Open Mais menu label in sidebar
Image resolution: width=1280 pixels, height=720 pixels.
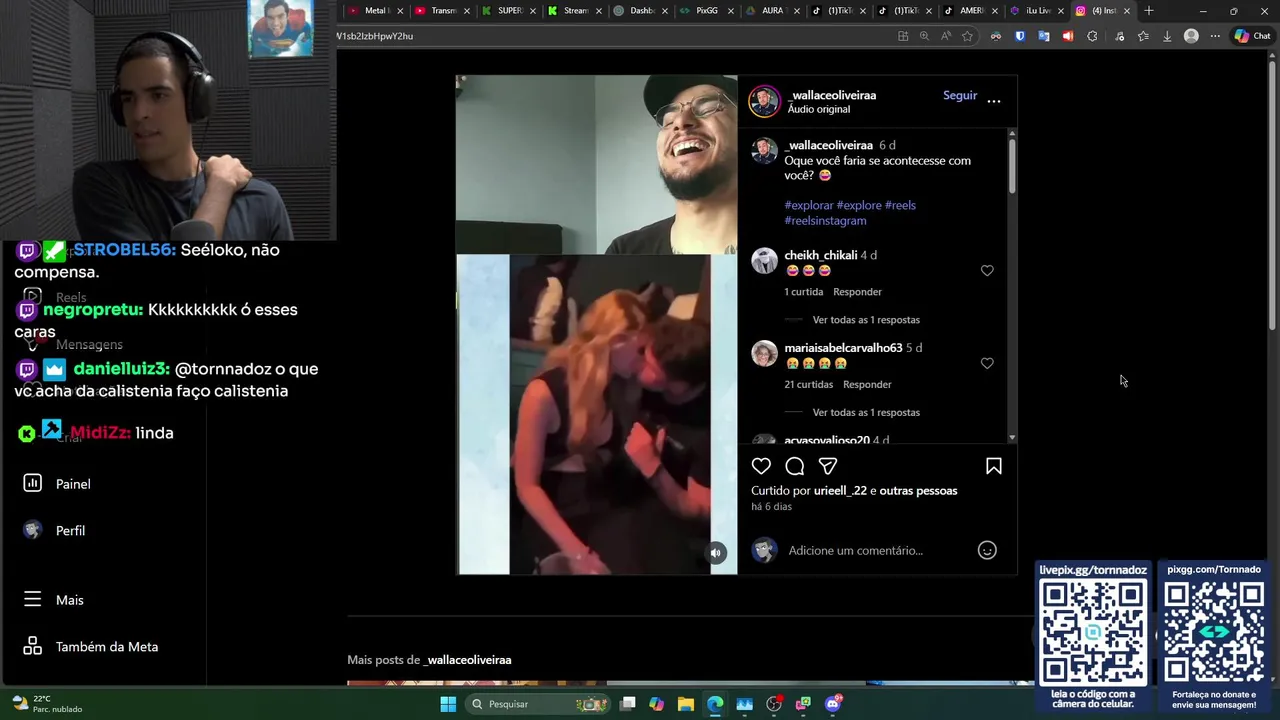[x=70, y=600]
